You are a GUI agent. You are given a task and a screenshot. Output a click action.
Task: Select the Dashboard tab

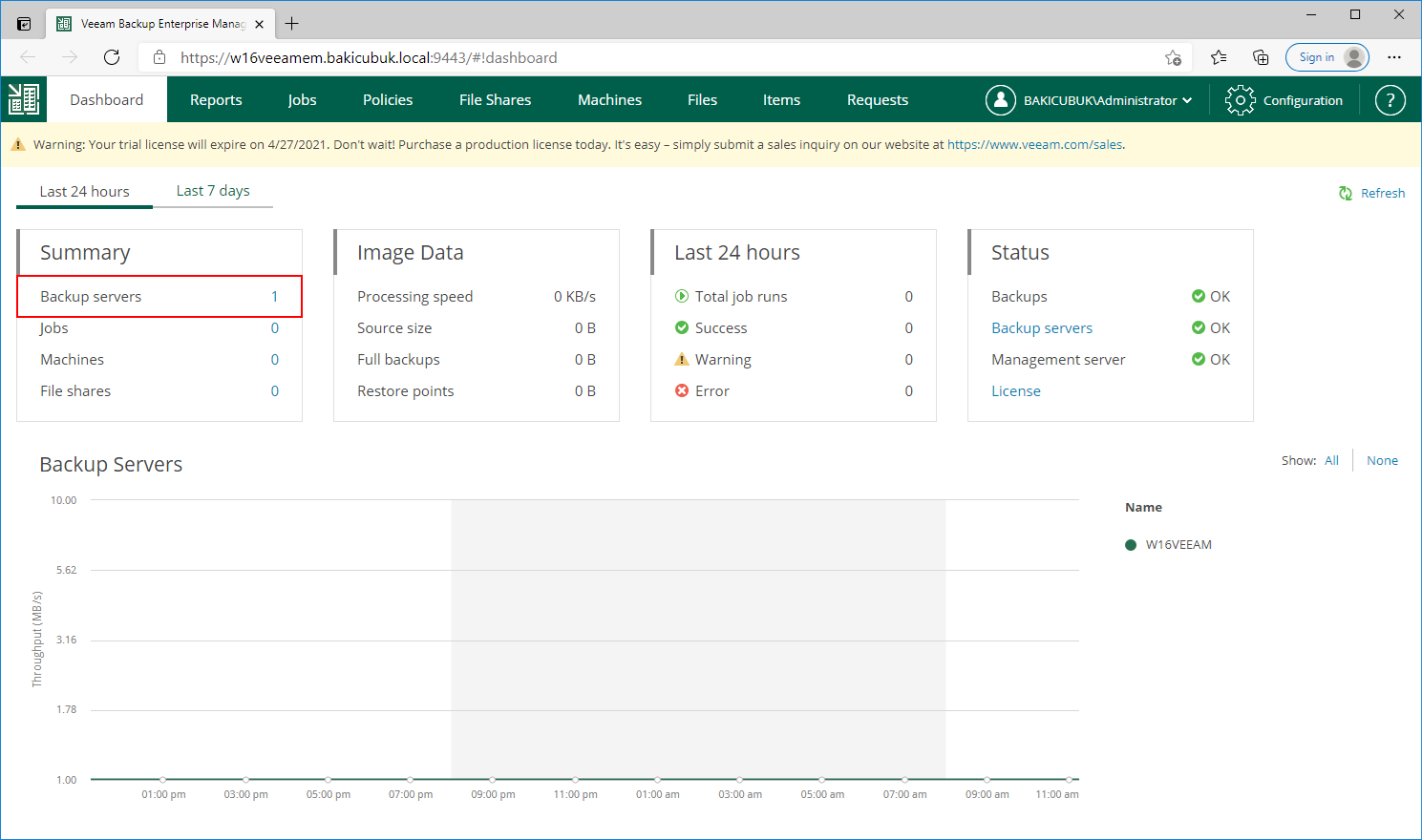(x=106, y=99)
